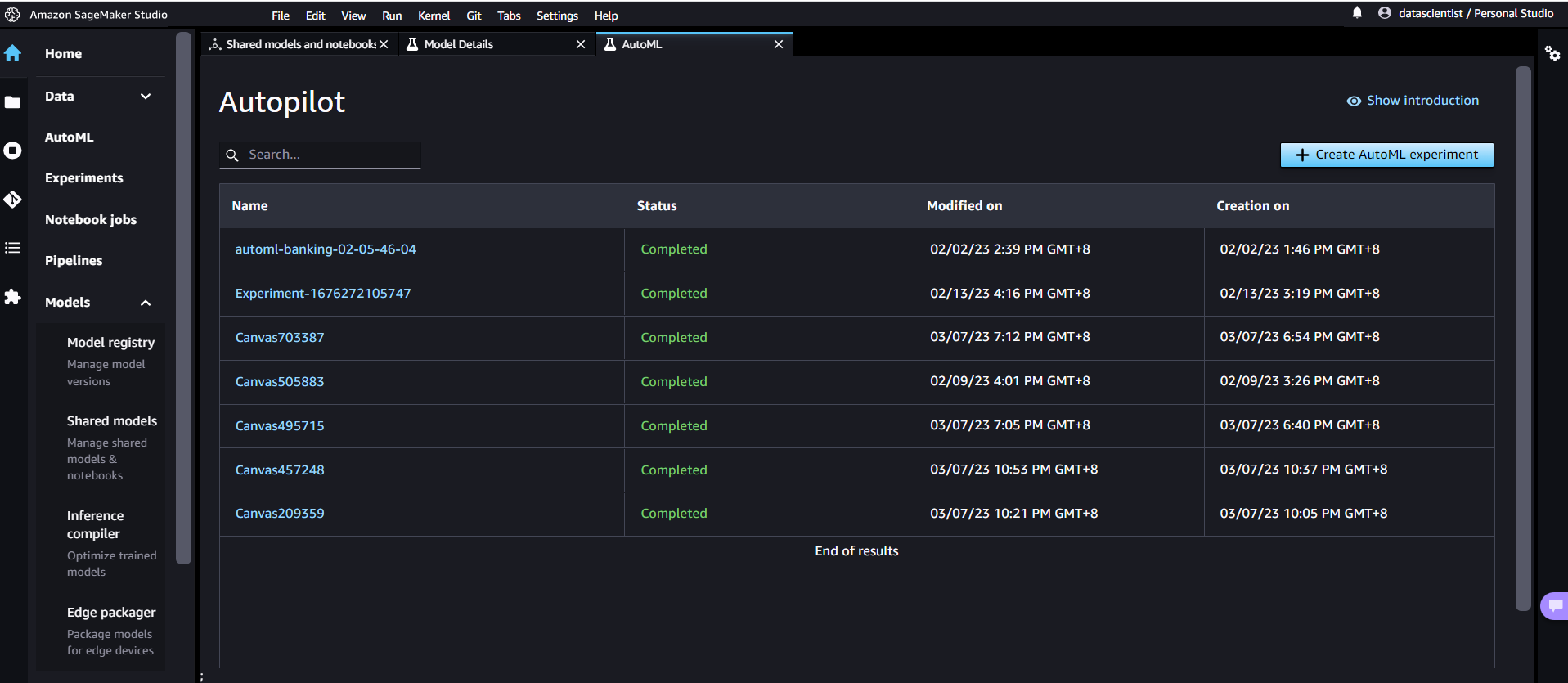1568x683 pixels.
Task: Open the Canvas703387 experiment
Action: click(280, 338)
